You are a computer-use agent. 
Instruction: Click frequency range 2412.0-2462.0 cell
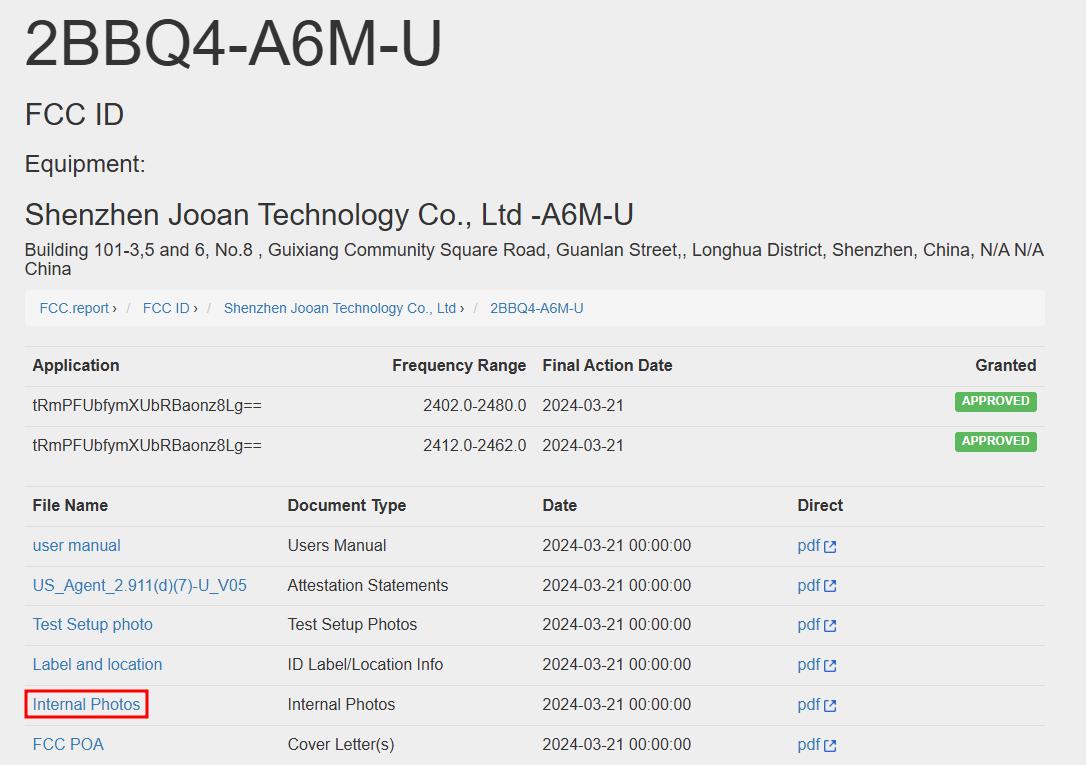(474, 446)
